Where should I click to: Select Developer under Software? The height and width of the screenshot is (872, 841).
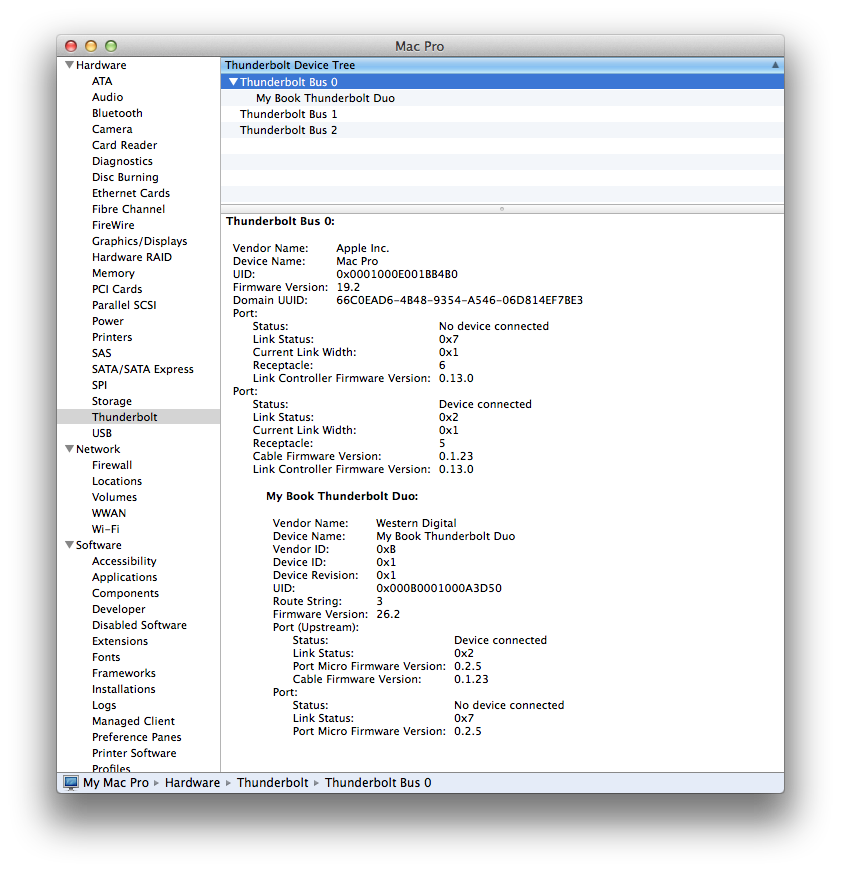[x=118, y=610]
